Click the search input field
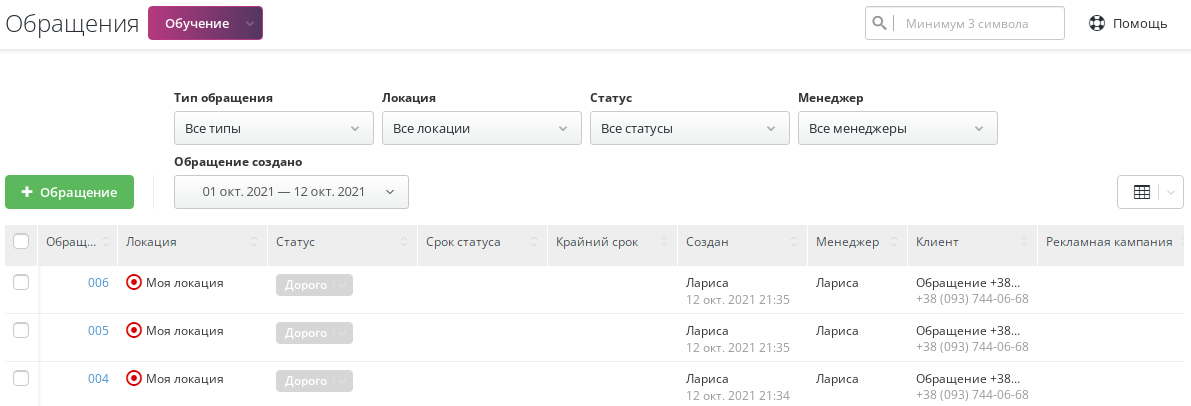This screenshot has height=406, width=1191. (x=978, y=24)
